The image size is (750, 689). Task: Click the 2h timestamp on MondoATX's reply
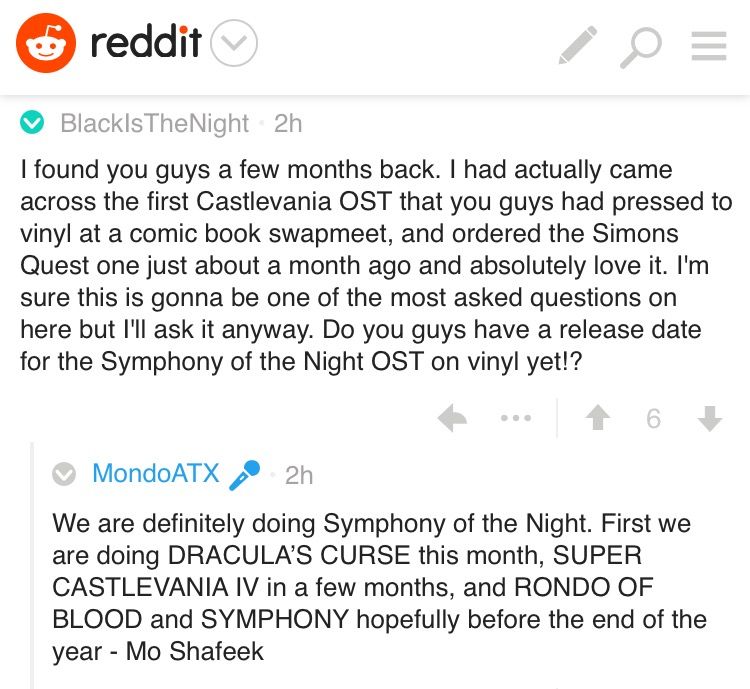click(298, 475)
